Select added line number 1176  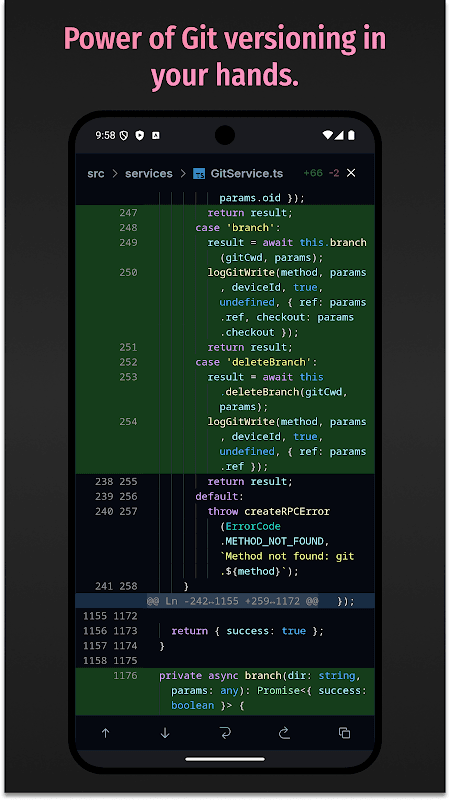pyautogui.click(x=125, y=676)
